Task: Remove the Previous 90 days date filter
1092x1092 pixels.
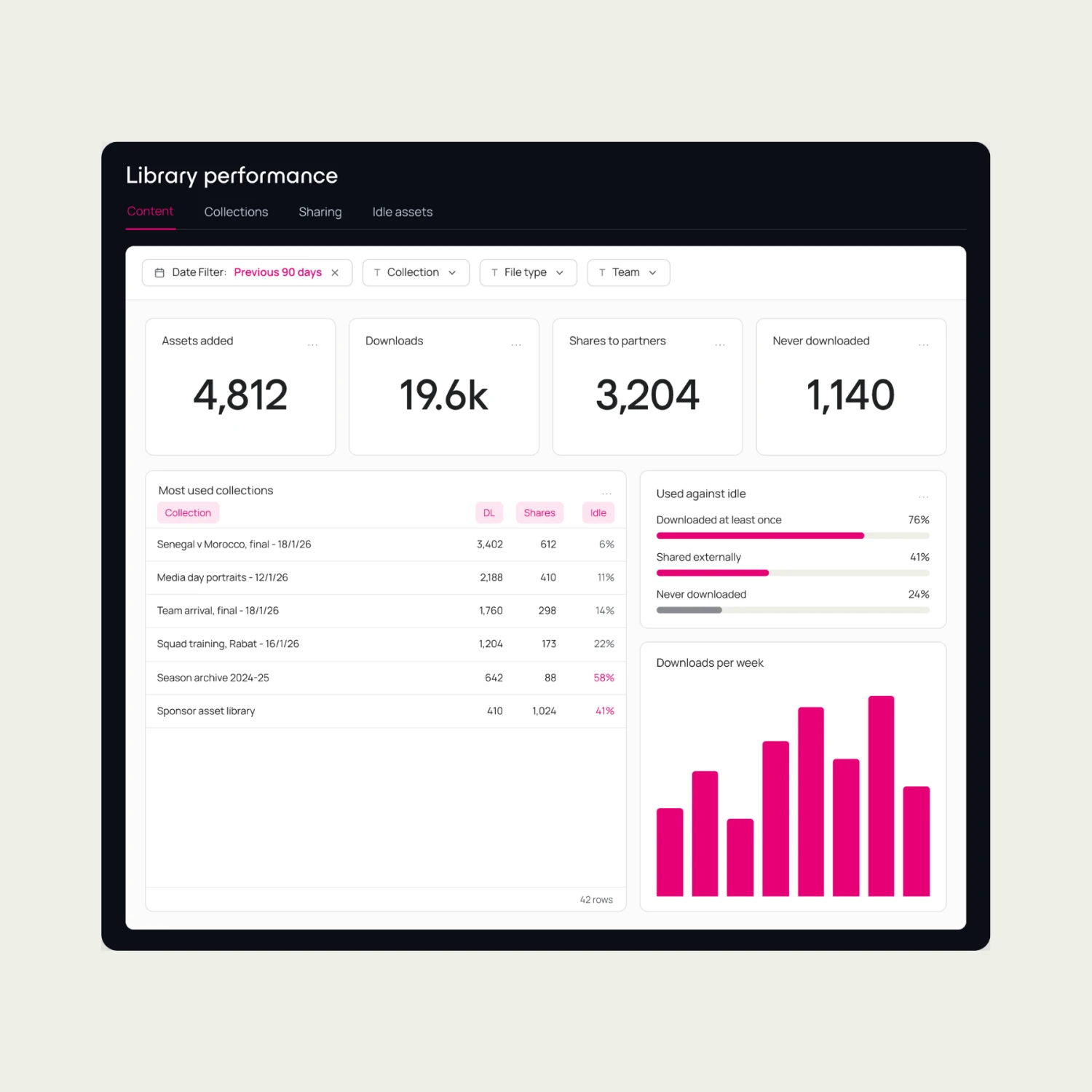Action: (x=335, y=272)
